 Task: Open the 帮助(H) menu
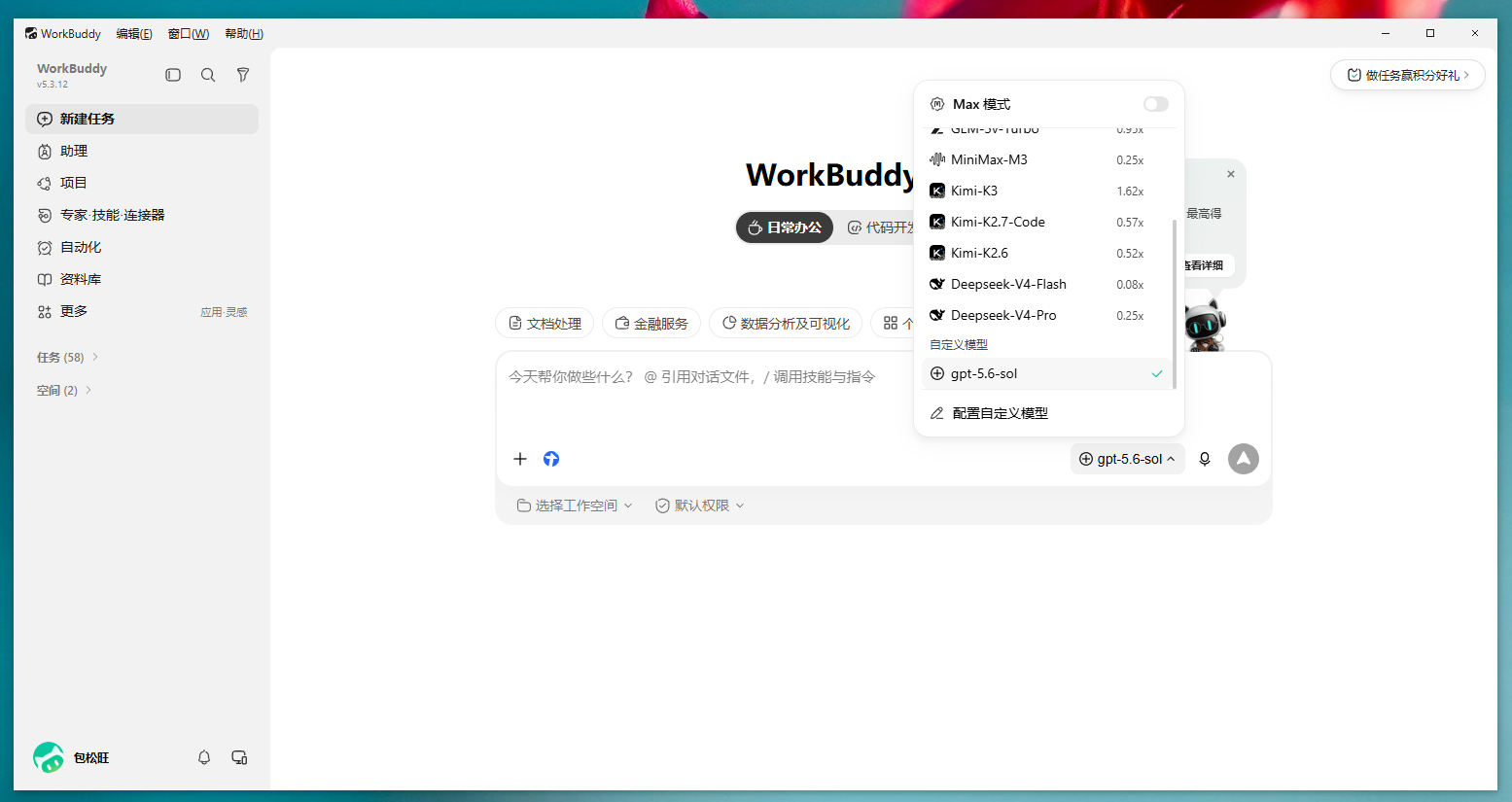point(244,33)
